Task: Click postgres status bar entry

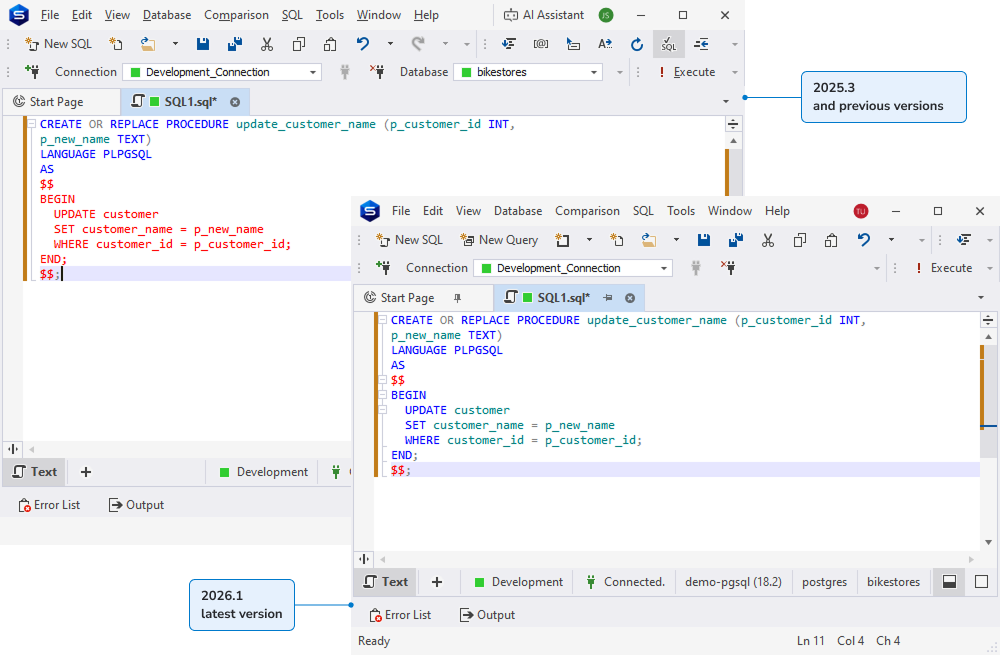Action: (824, 582)
